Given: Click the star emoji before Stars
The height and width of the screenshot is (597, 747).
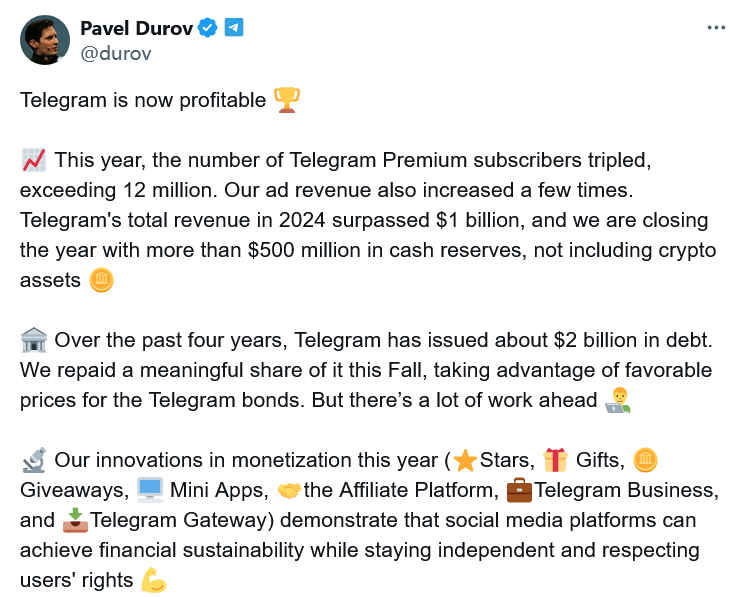Looking at the screenshot, I should pyautogui.click(x=465, y=460).
